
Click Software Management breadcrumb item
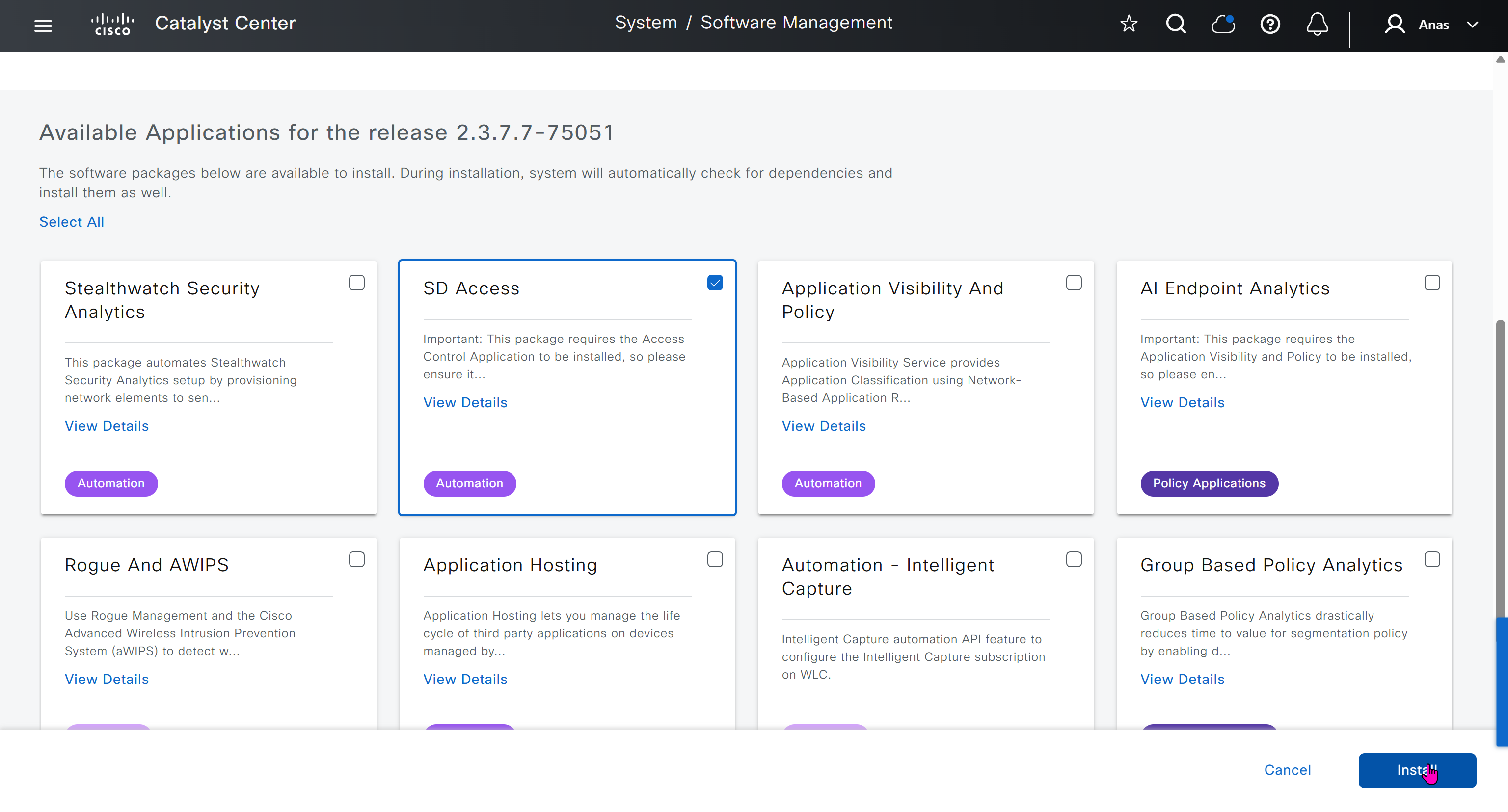[796, 22]
